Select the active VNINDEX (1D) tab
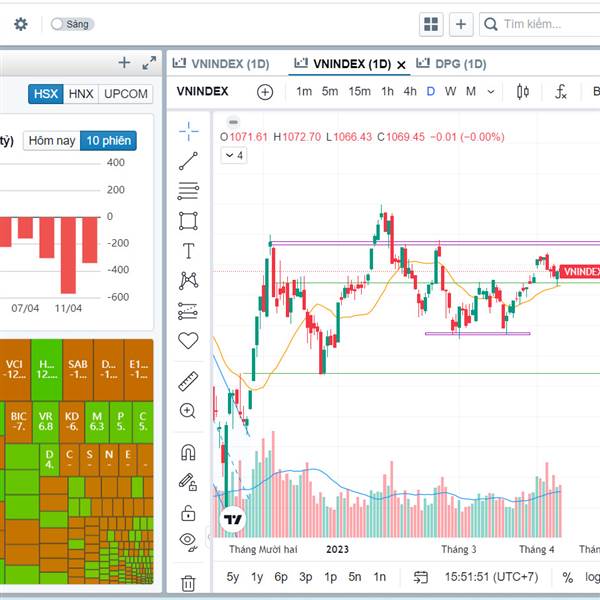 [x=343, y=64]
